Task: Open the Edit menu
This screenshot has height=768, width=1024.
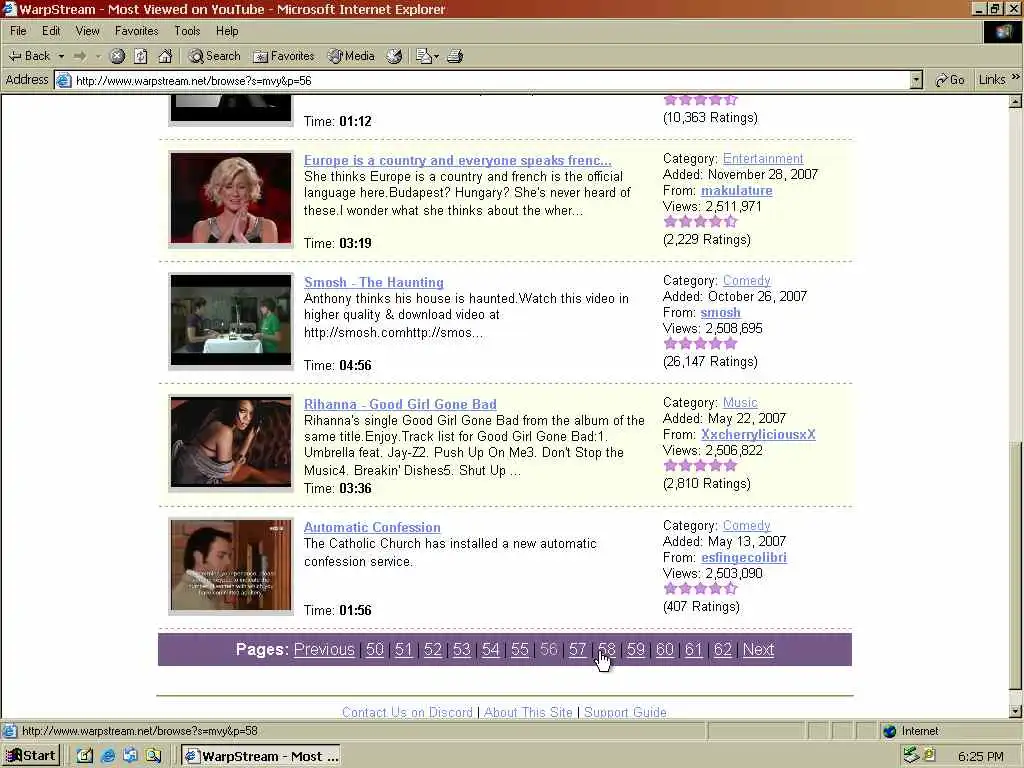Action: [51, 31]
